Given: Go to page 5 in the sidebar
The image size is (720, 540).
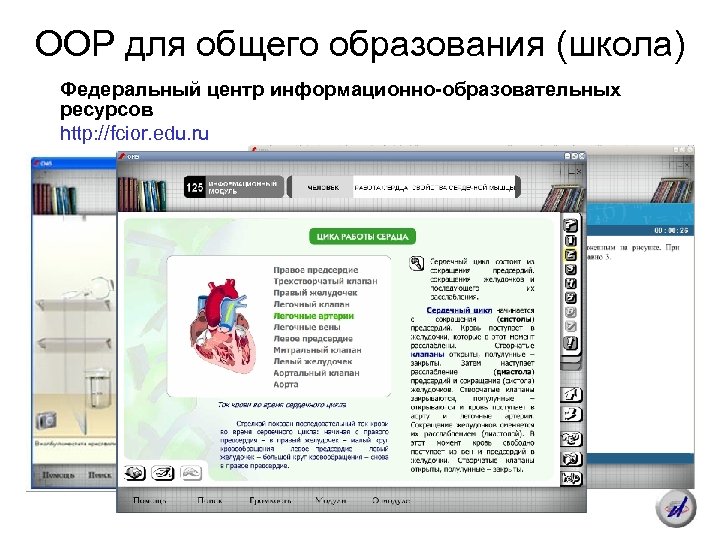Looking at the screenshot, I should click(x=571, y=298).
